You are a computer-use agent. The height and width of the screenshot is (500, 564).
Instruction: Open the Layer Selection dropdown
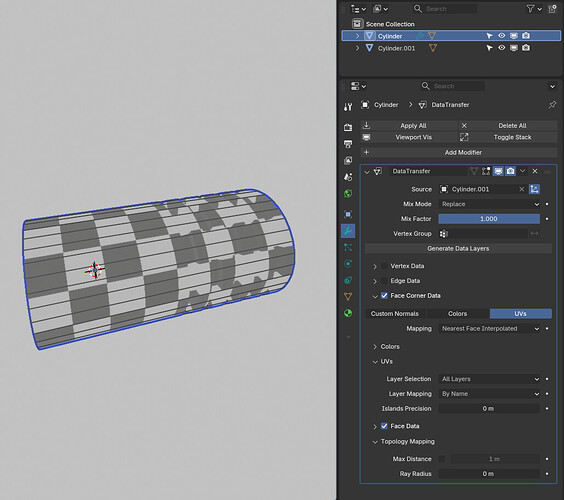pos(489,379)
